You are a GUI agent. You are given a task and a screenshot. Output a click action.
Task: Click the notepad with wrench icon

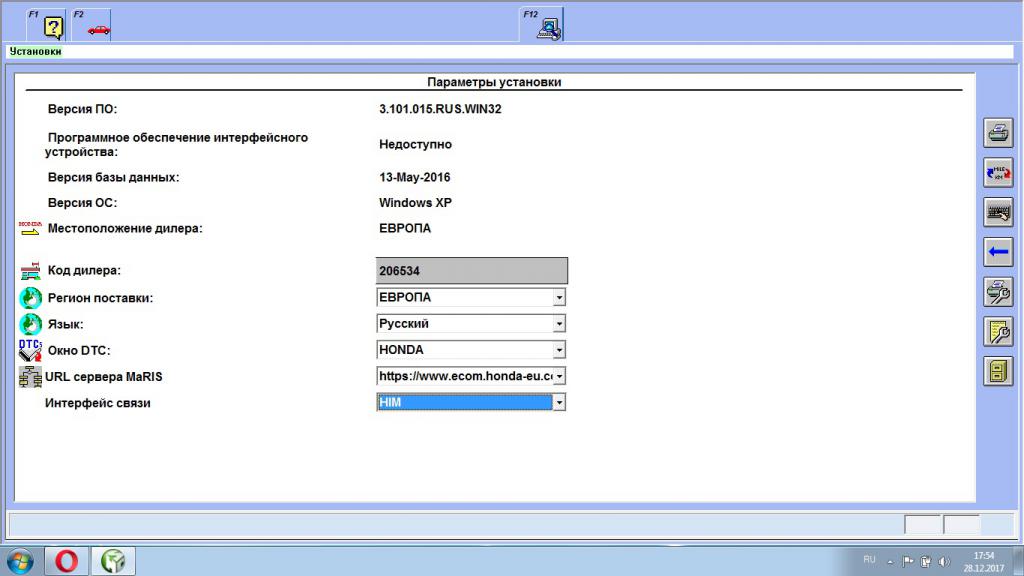(998, 331)
